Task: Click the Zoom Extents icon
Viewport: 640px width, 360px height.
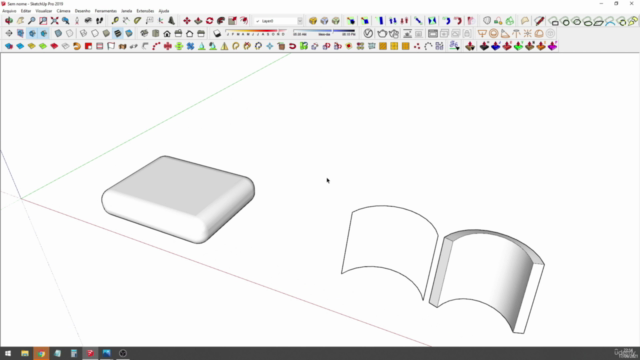Action: pos(54,20)
